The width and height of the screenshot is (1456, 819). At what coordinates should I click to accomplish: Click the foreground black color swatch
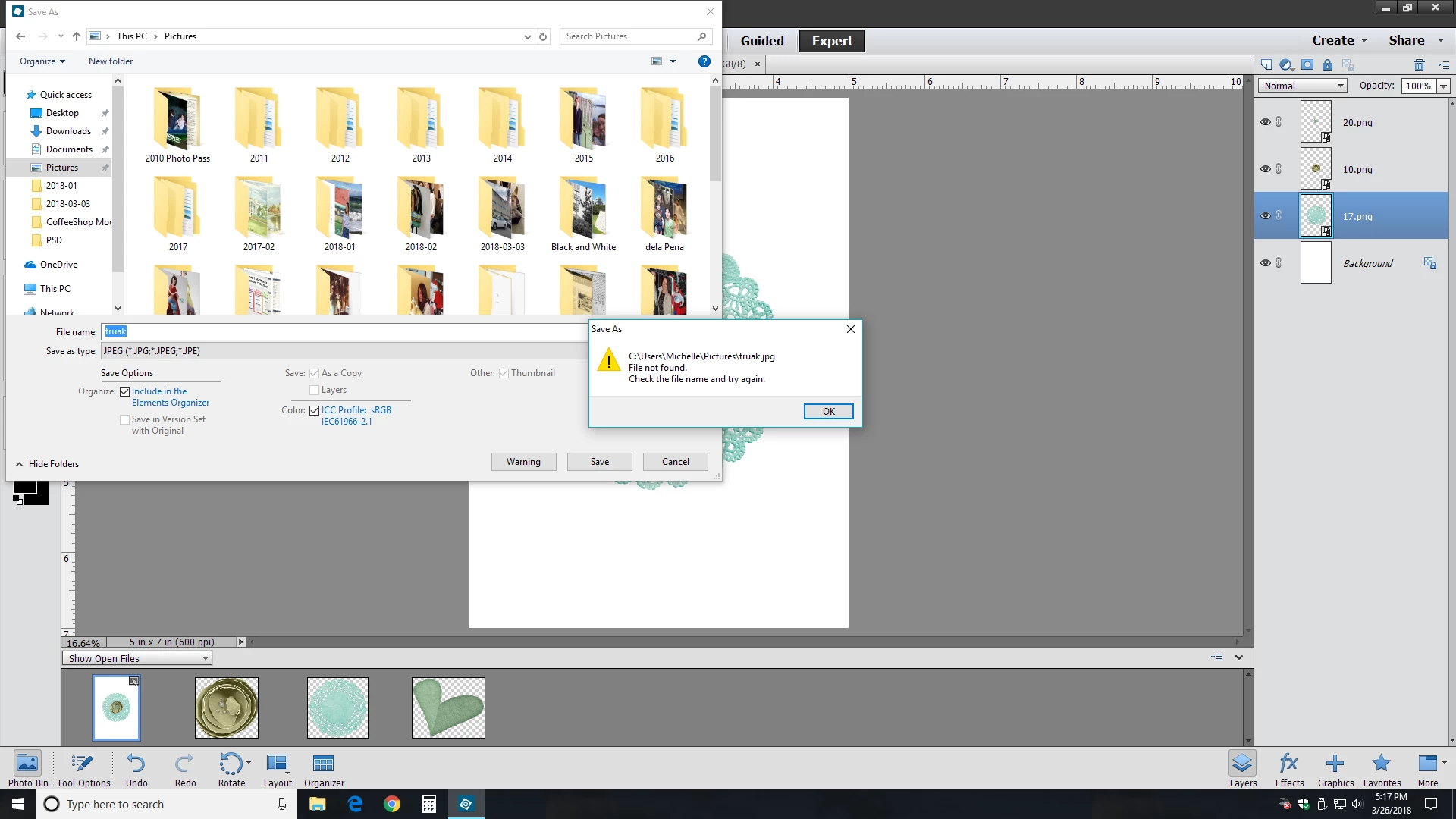tap(24, 487)
